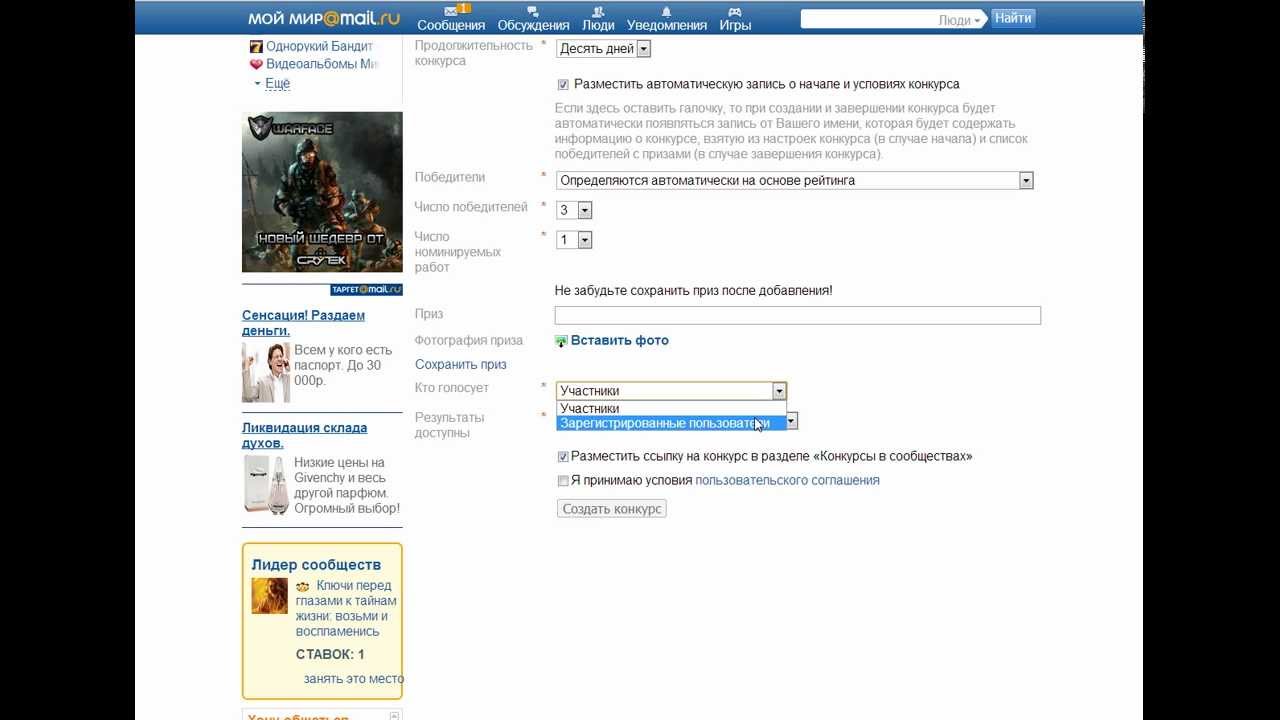Click the Таргет@mail.ru ad label
The image size is (1280, 720).
(x=366, y=290)
